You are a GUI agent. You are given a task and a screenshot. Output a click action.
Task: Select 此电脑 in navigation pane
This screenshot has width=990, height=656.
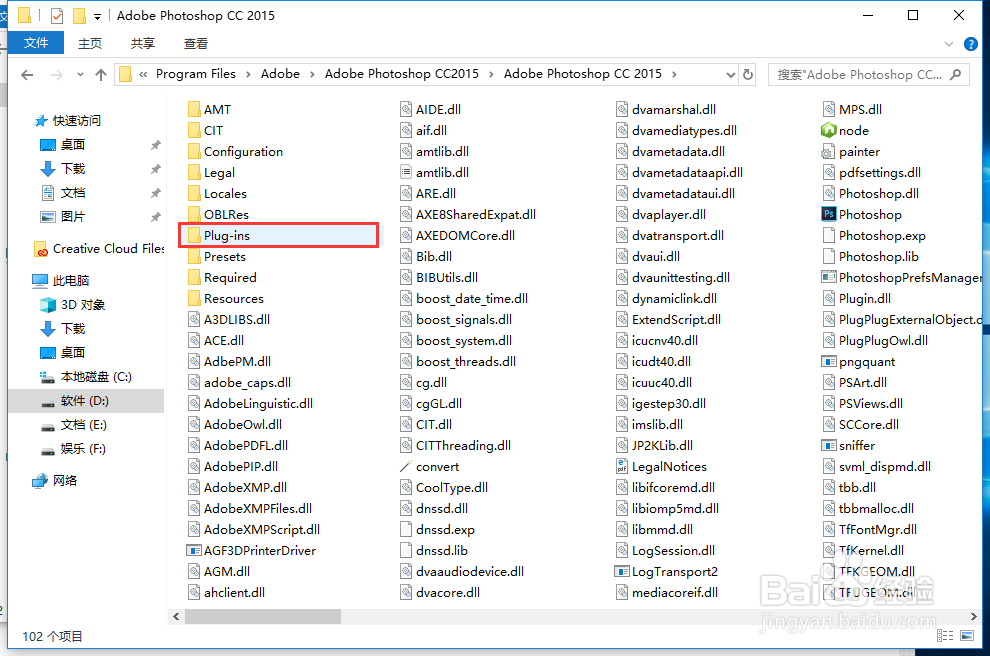coord(61,280)
